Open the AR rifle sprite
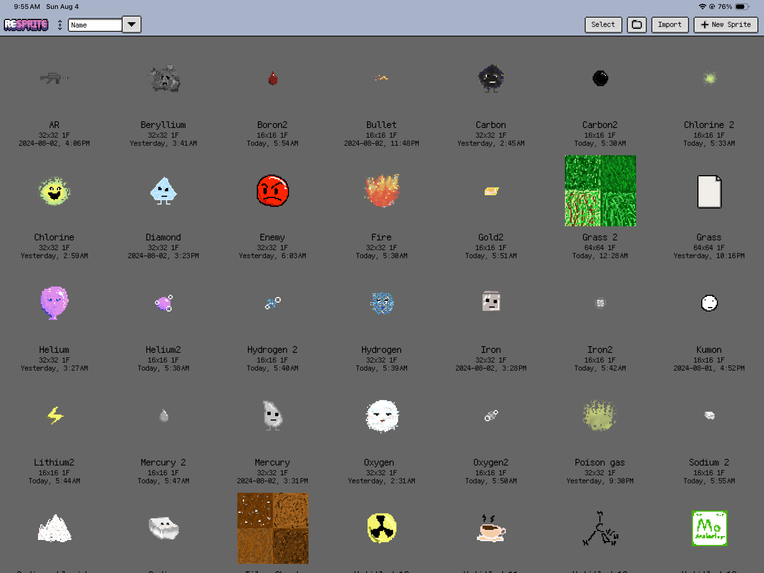 (54, 78)
